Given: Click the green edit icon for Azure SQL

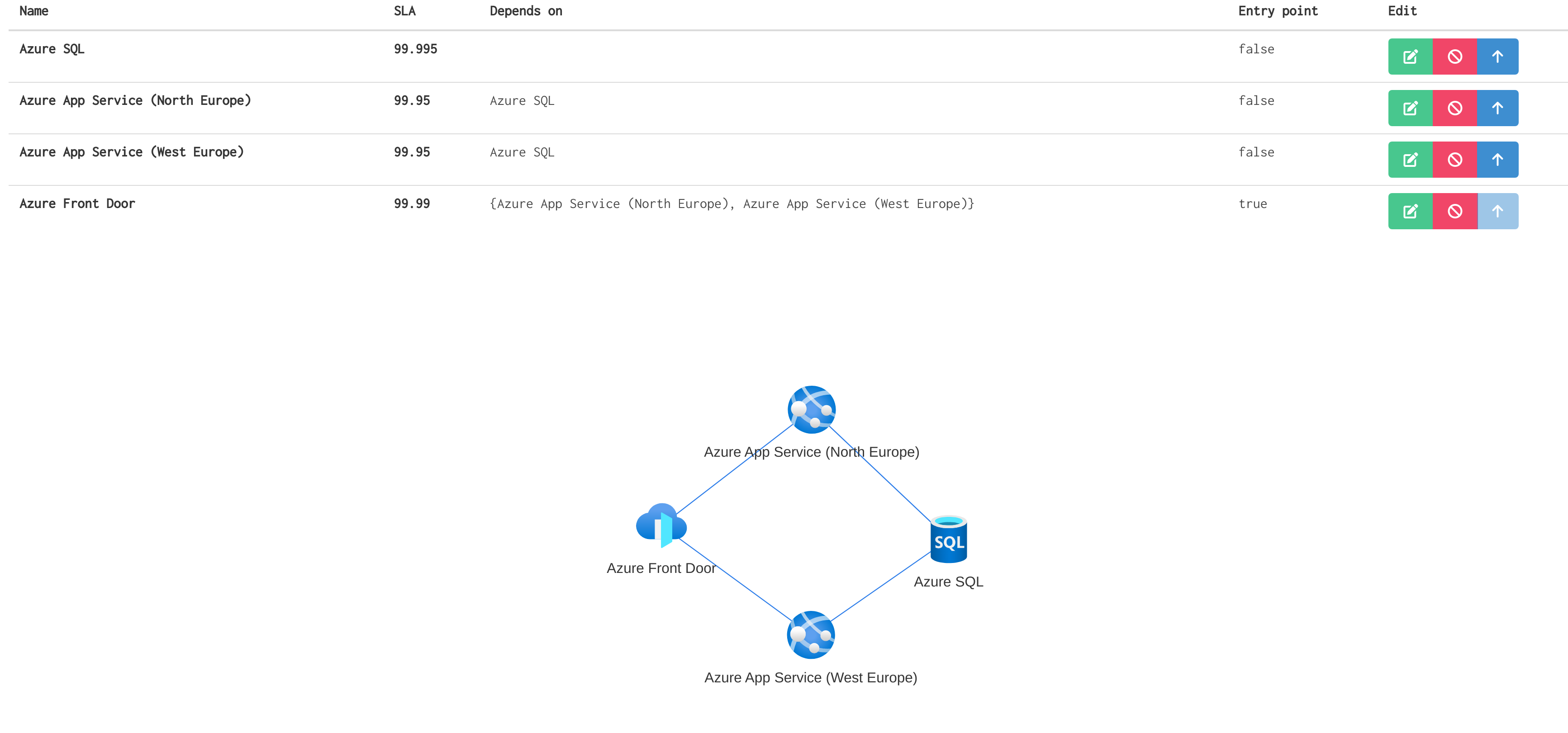Looking at the screenshot, I should click(1410, 57).
